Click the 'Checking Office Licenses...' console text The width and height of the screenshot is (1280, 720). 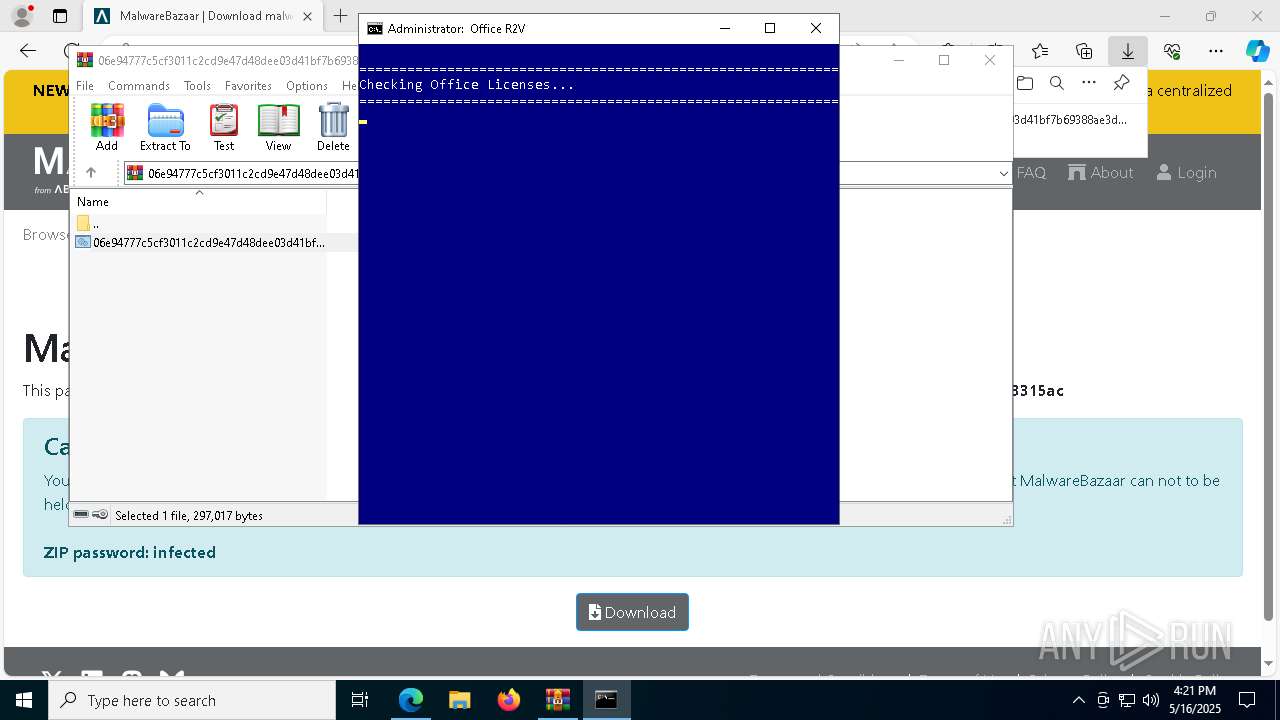click(x=467, y=85)
